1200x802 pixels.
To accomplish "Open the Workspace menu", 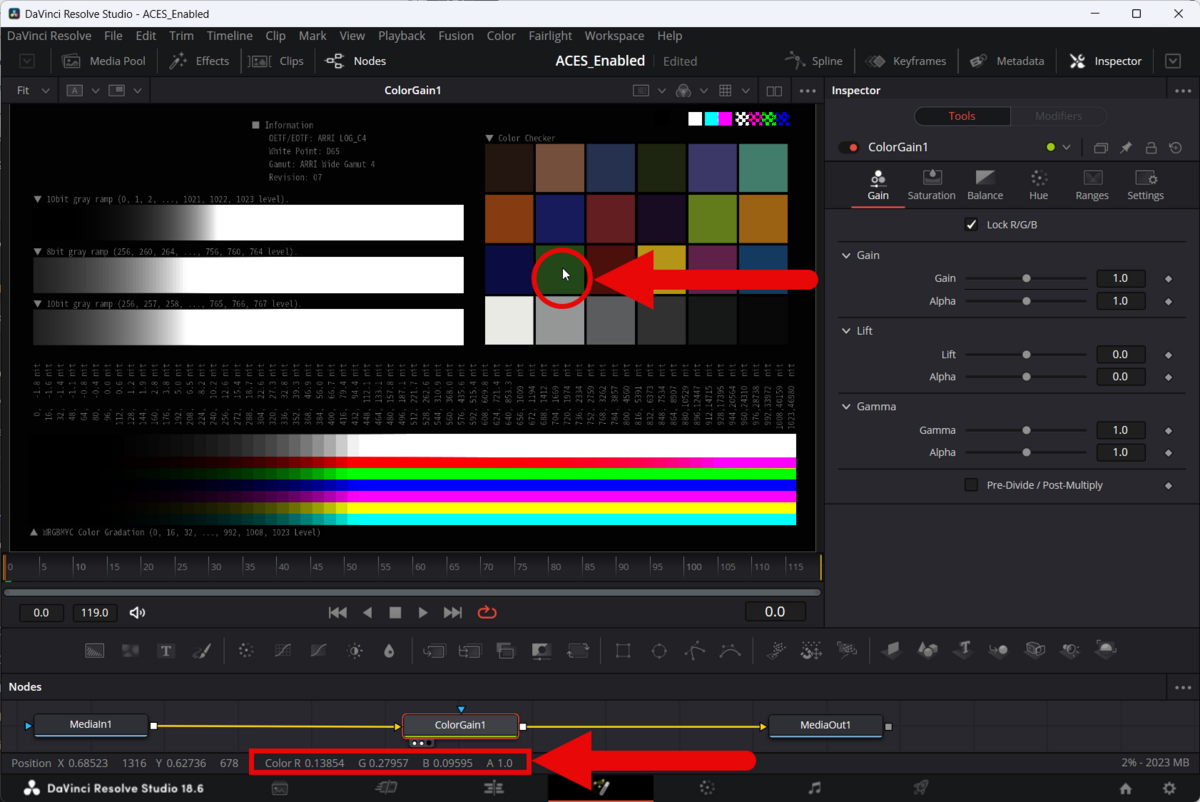I will 614,35.
